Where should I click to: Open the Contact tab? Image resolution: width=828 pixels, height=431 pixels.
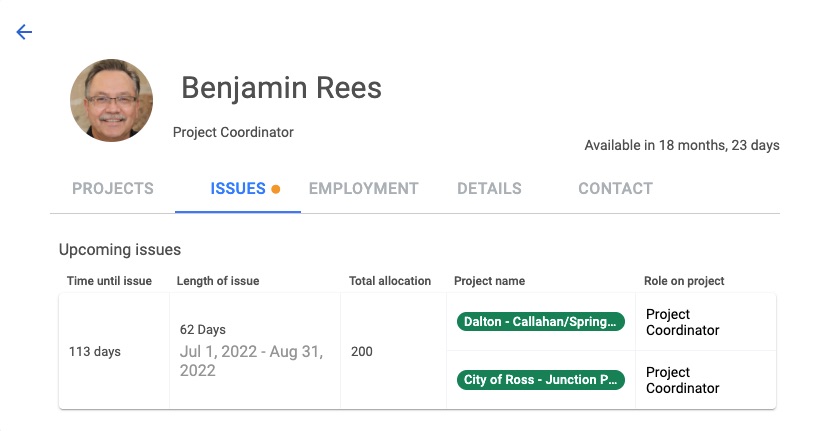[615, 189]
